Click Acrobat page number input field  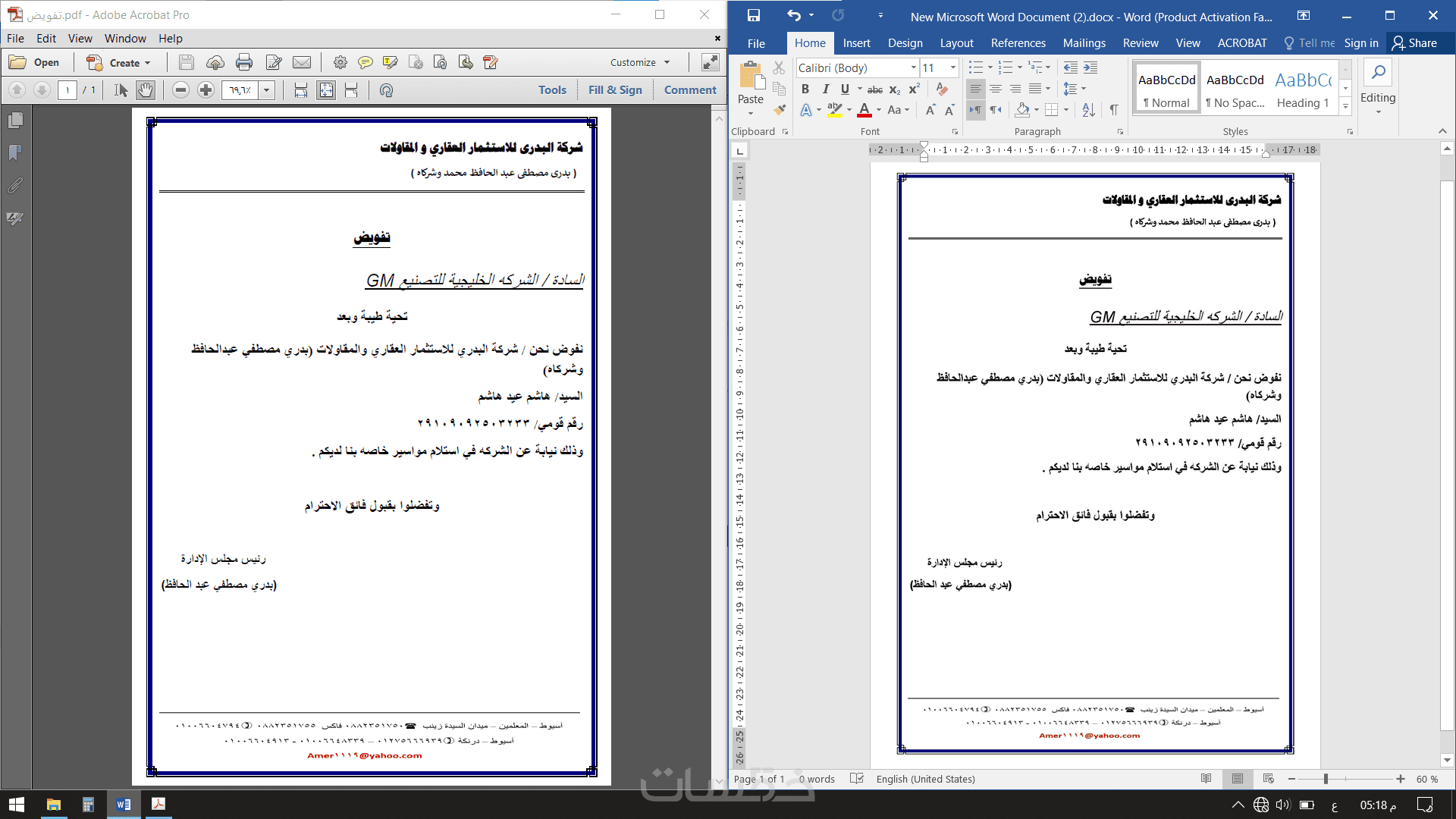pos(67,90)
